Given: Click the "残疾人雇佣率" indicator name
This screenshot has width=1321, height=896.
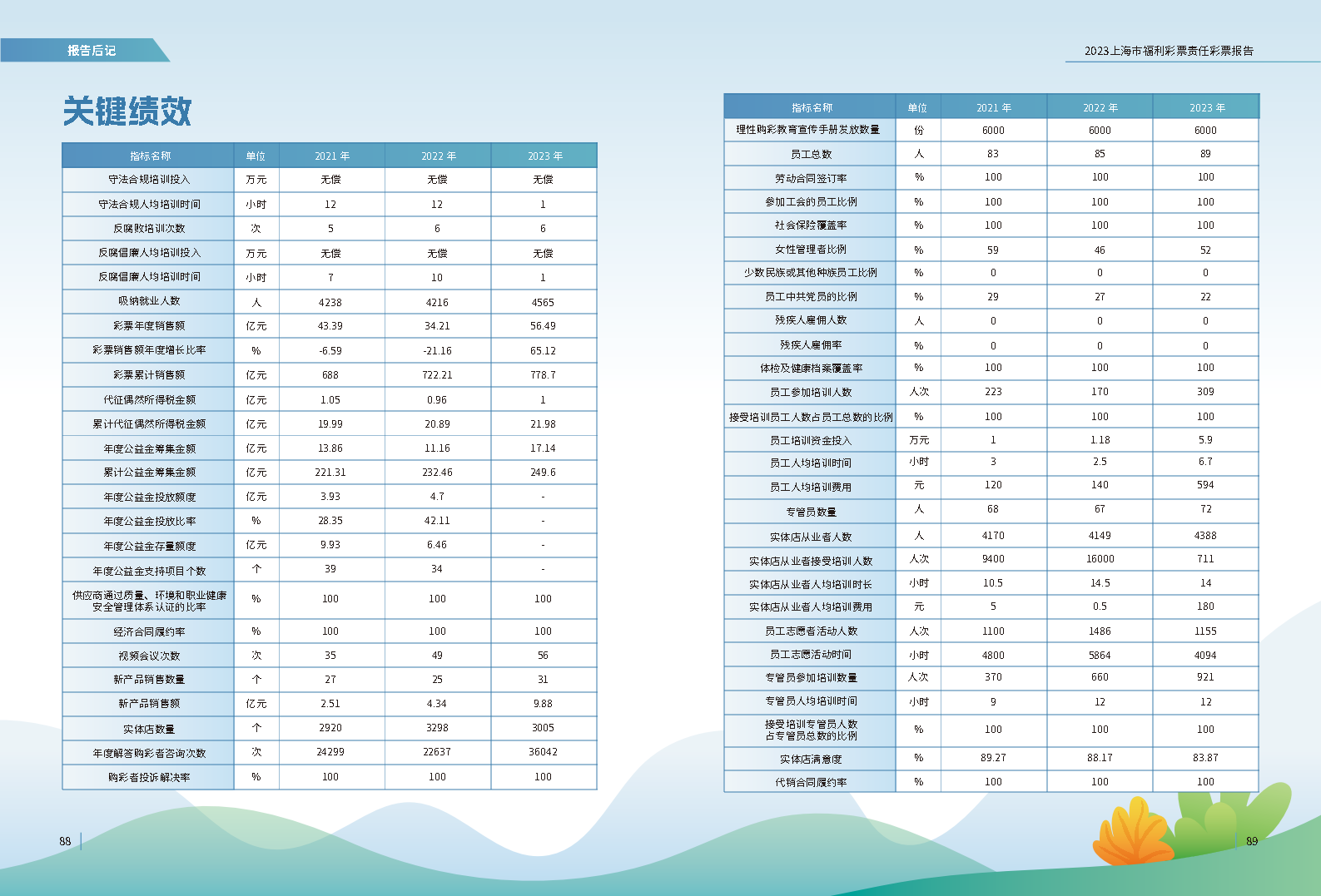Looking at the screenshot, I should pyautogui.click(x=811, y=345).
